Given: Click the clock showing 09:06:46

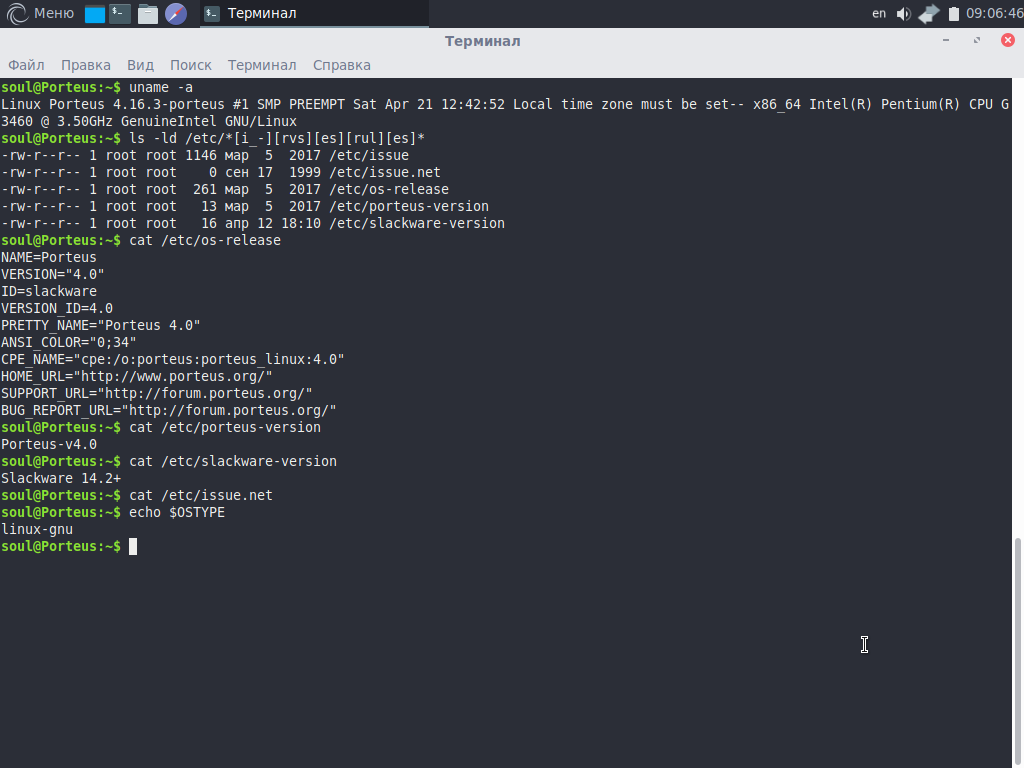Looking at the screenshot, I should tap(995, 13).
